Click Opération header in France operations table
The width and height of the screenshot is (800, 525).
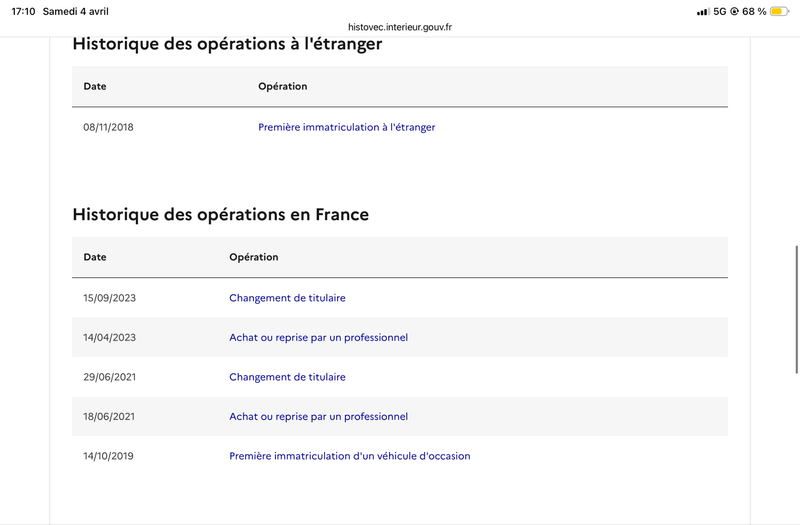tap(254, 257)
